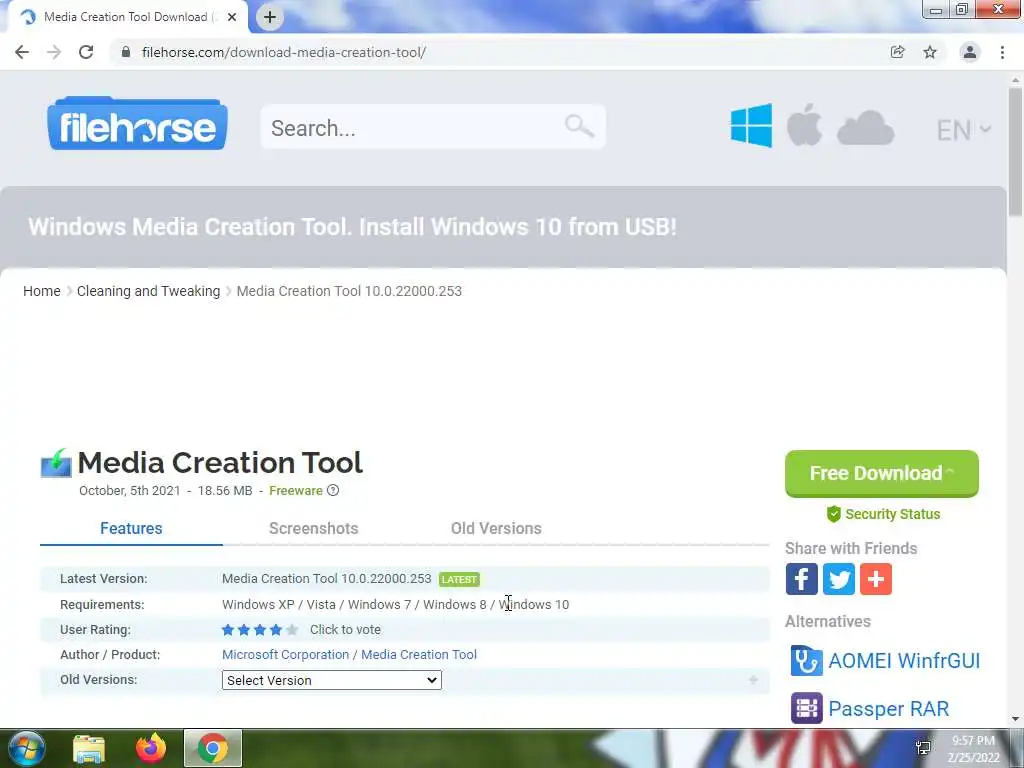Go back with the browser back arrow

point(22,52)
